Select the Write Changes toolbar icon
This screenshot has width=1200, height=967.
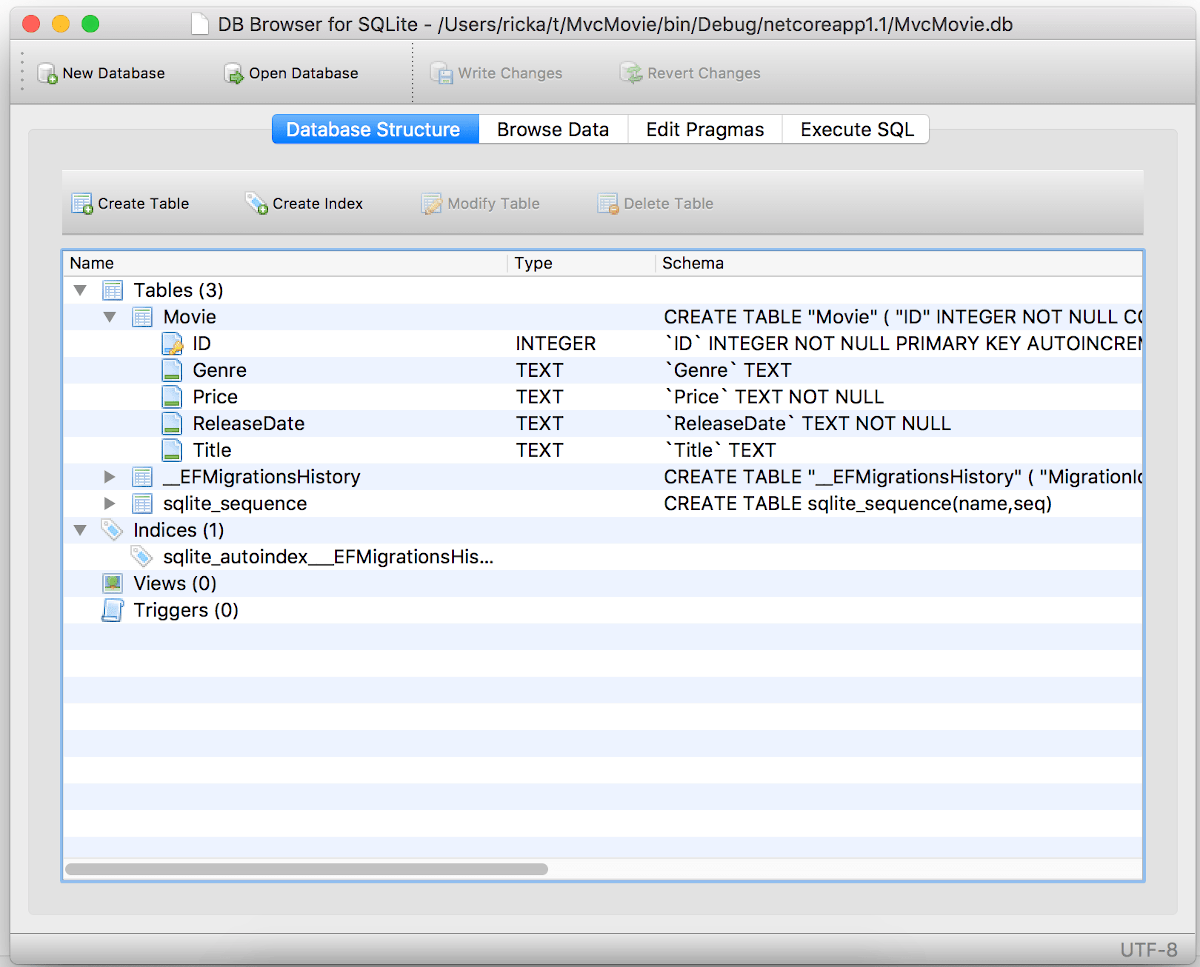[x=442, y=72]
